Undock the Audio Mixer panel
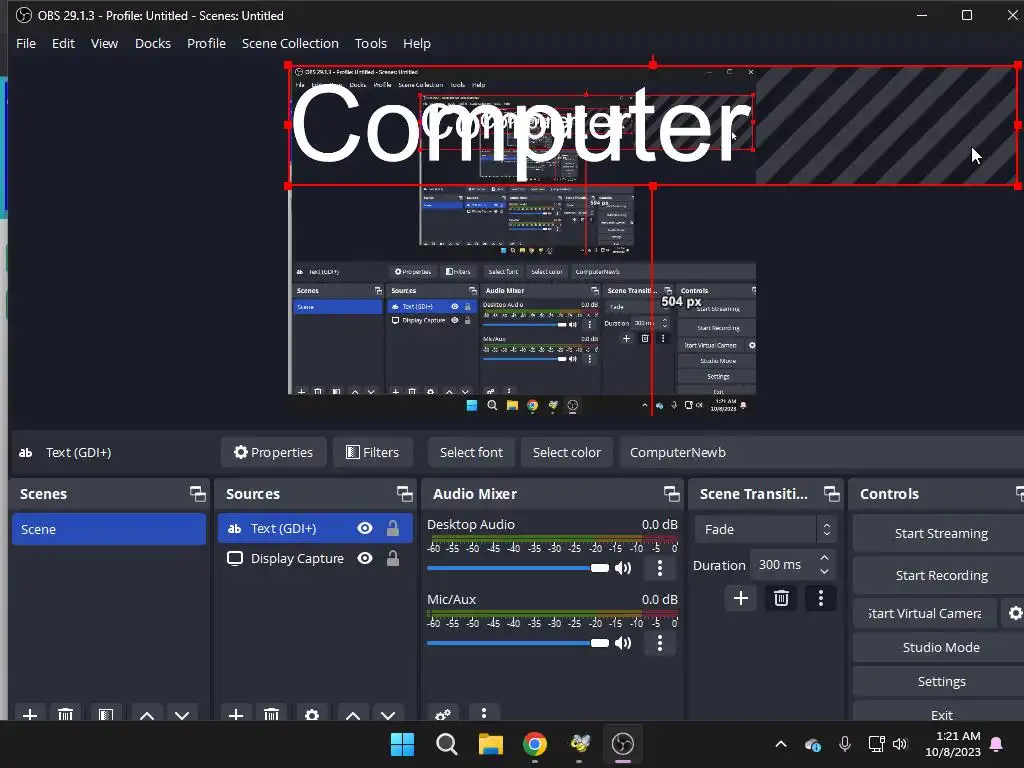The width and height of the screenshot is (1024, 768). click(x=671, y=494)
